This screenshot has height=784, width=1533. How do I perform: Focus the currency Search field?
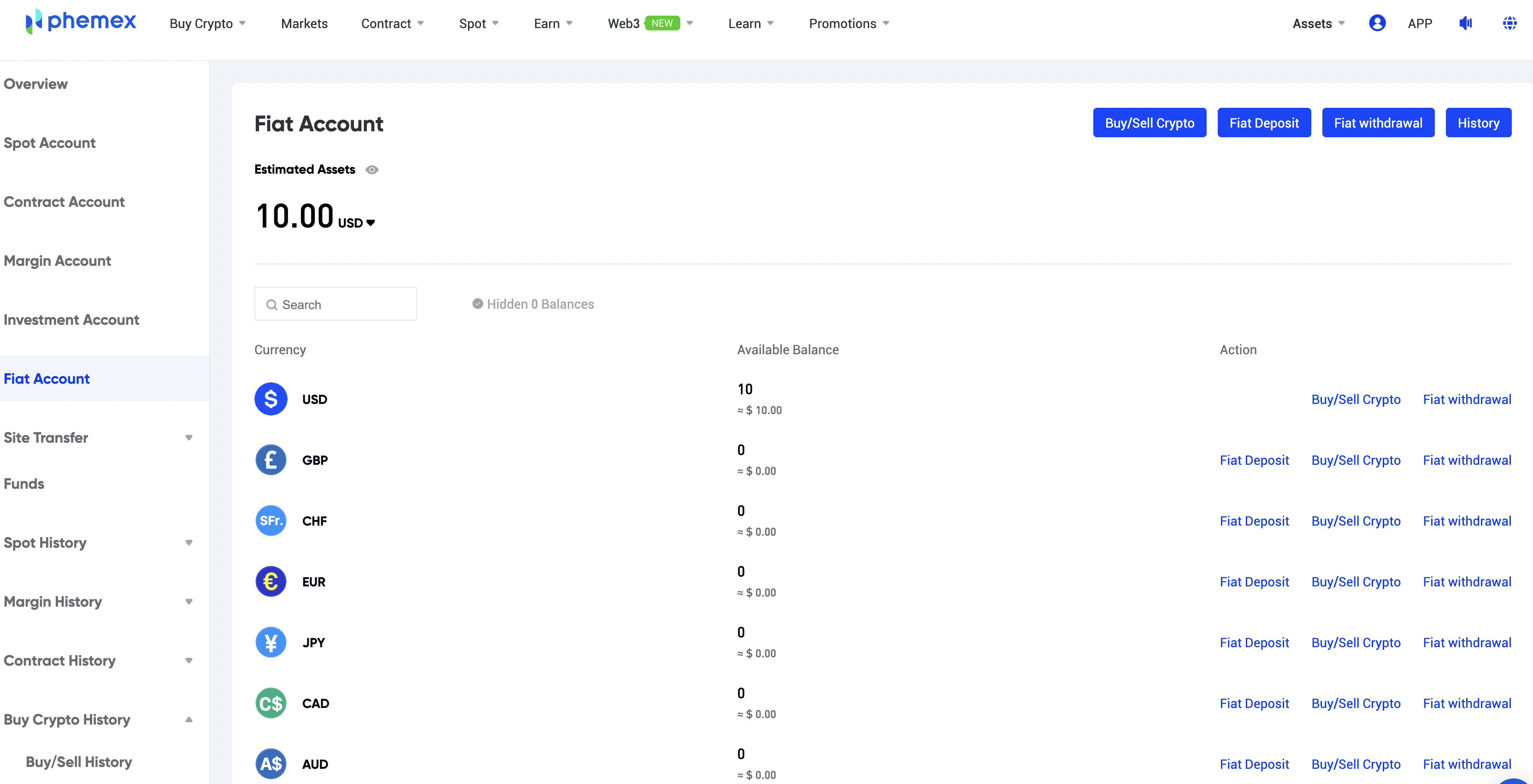click(336, 304)
